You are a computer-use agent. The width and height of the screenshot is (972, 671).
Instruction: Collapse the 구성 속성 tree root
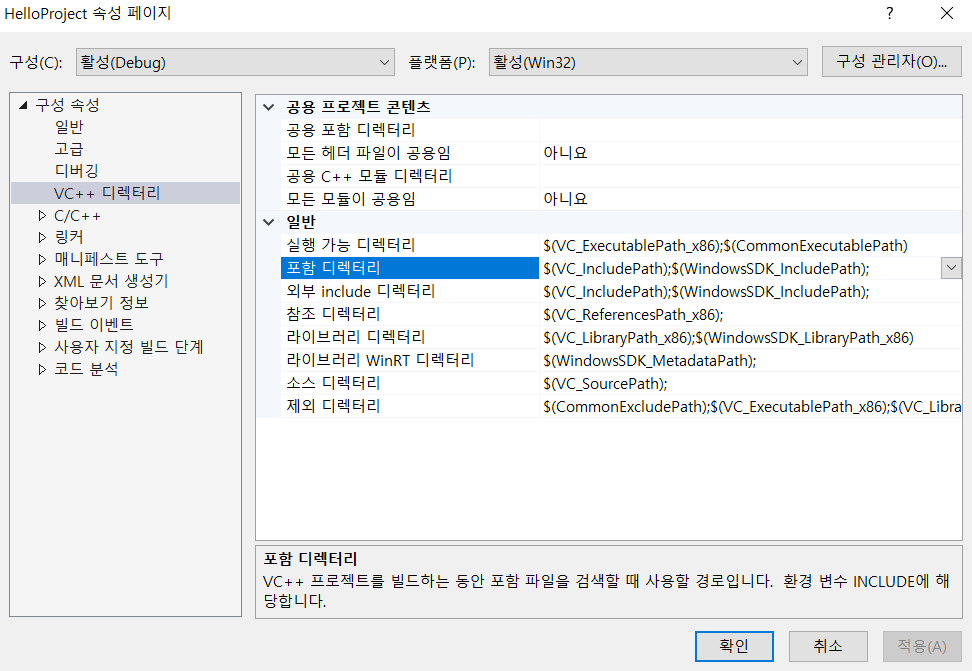[x=24, y=105]
